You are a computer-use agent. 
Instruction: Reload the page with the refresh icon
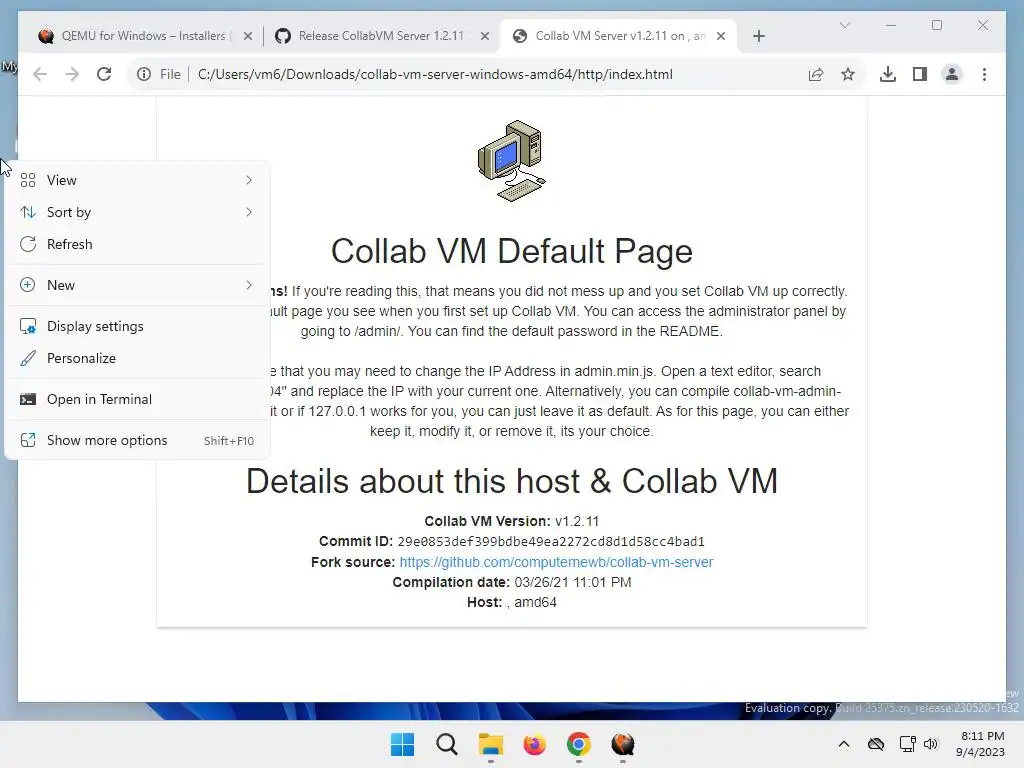click(104, 74)
